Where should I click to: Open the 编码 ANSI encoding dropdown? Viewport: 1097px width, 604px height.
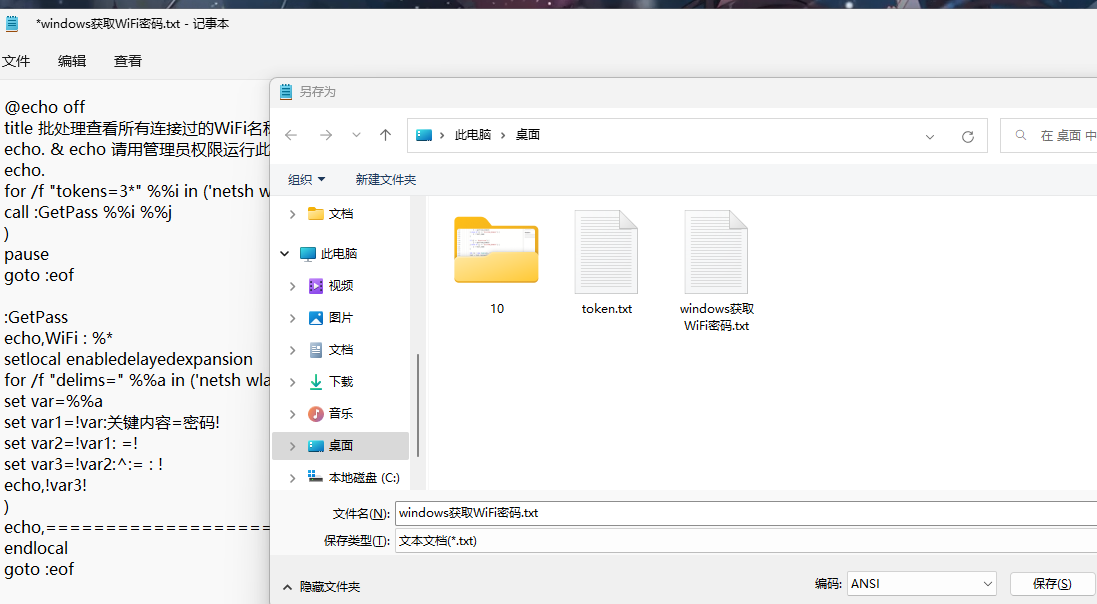pyautogui.click(x=921, y=583)
